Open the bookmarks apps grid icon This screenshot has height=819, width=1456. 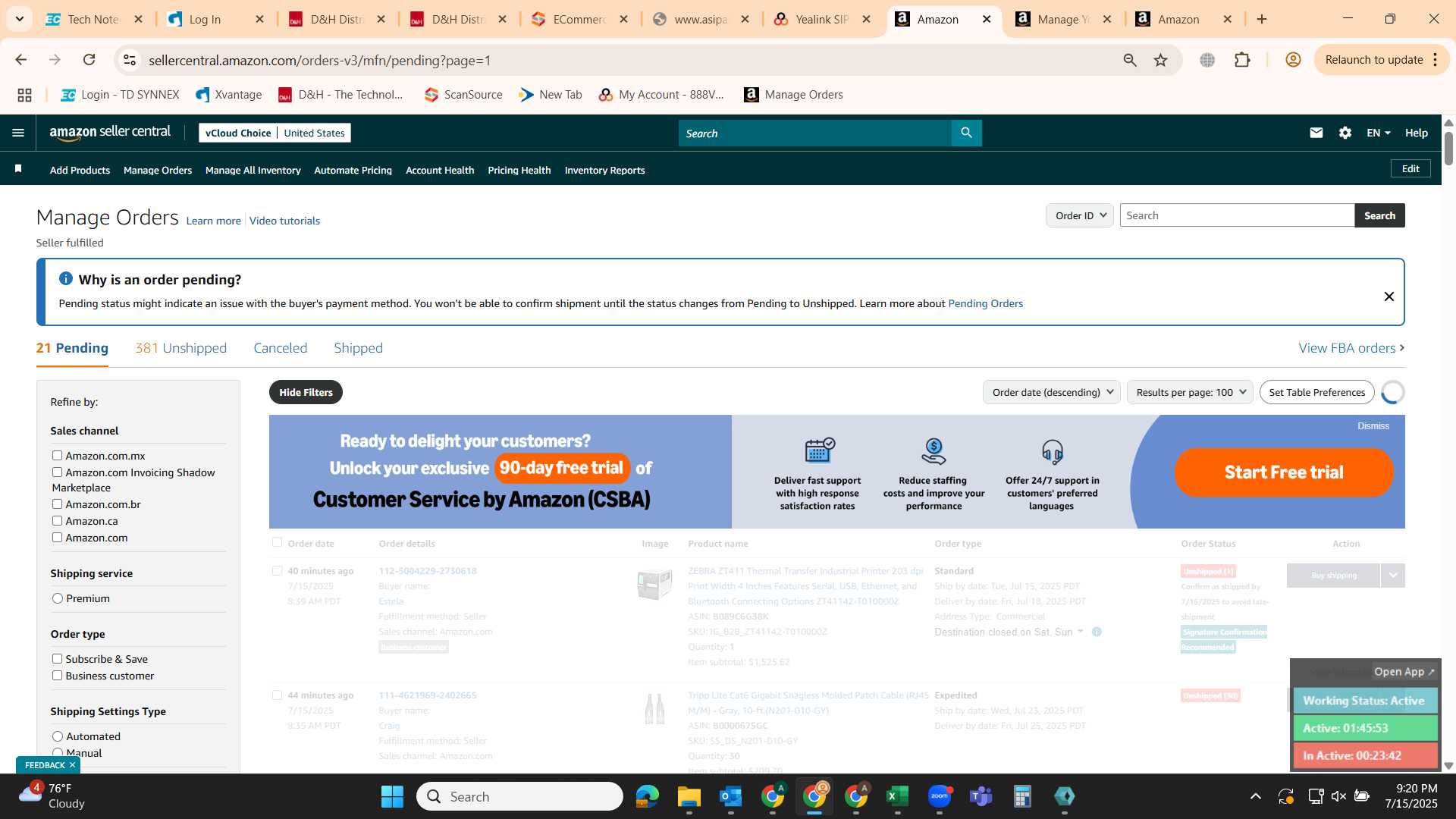point(24,95)
